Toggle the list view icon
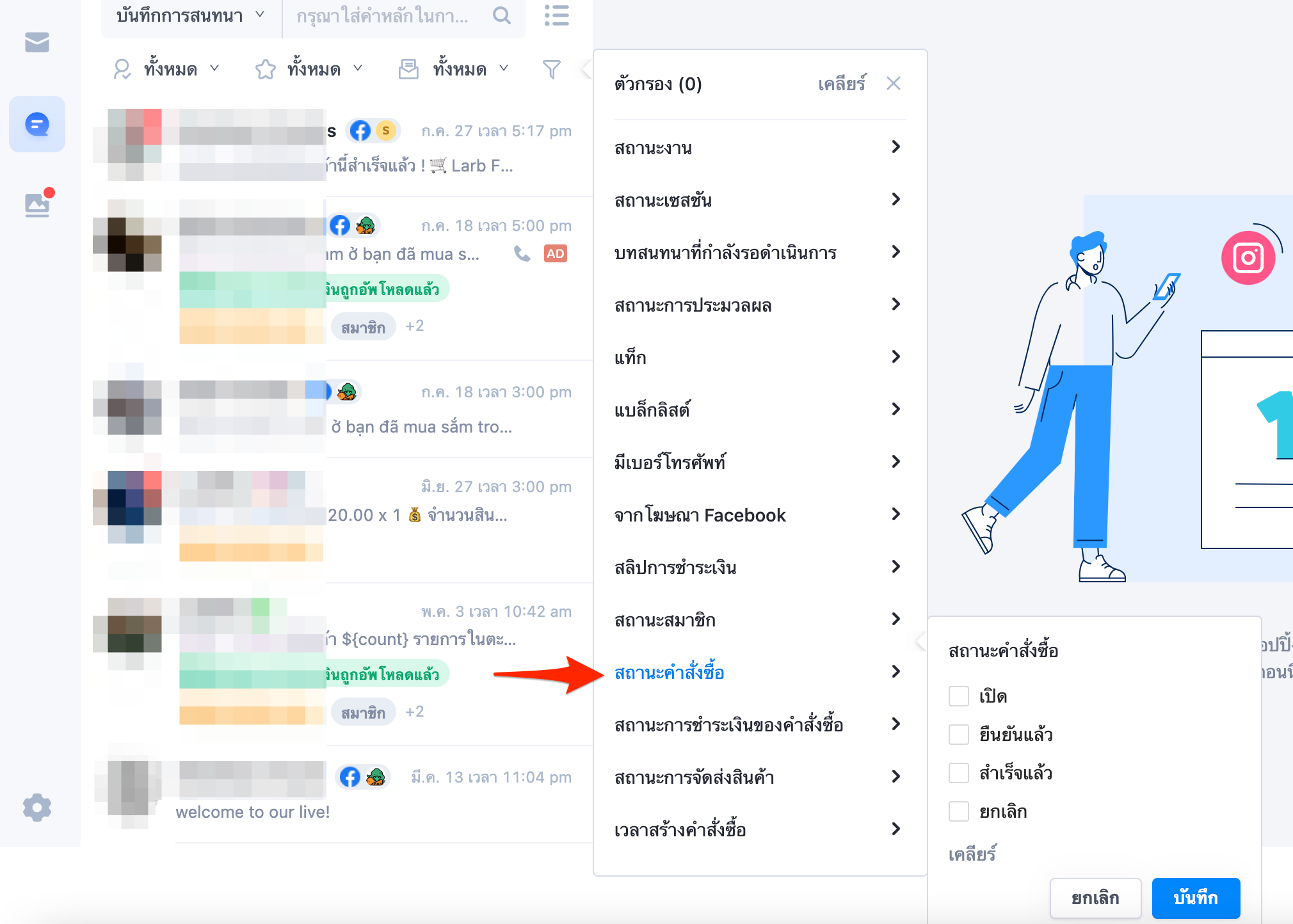 coord(556,15)
